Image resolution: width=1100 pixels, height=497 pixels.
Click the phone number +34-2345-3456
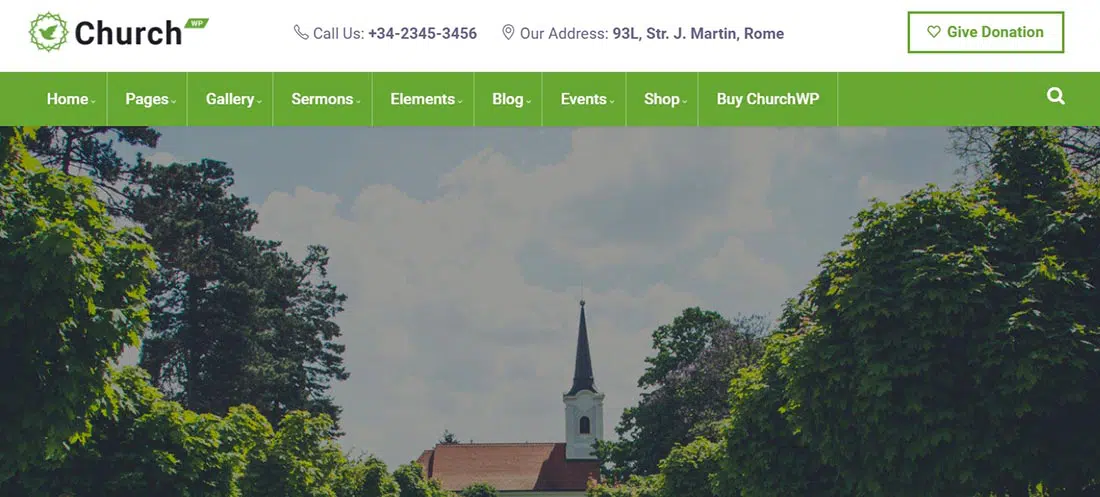(422, 33)
